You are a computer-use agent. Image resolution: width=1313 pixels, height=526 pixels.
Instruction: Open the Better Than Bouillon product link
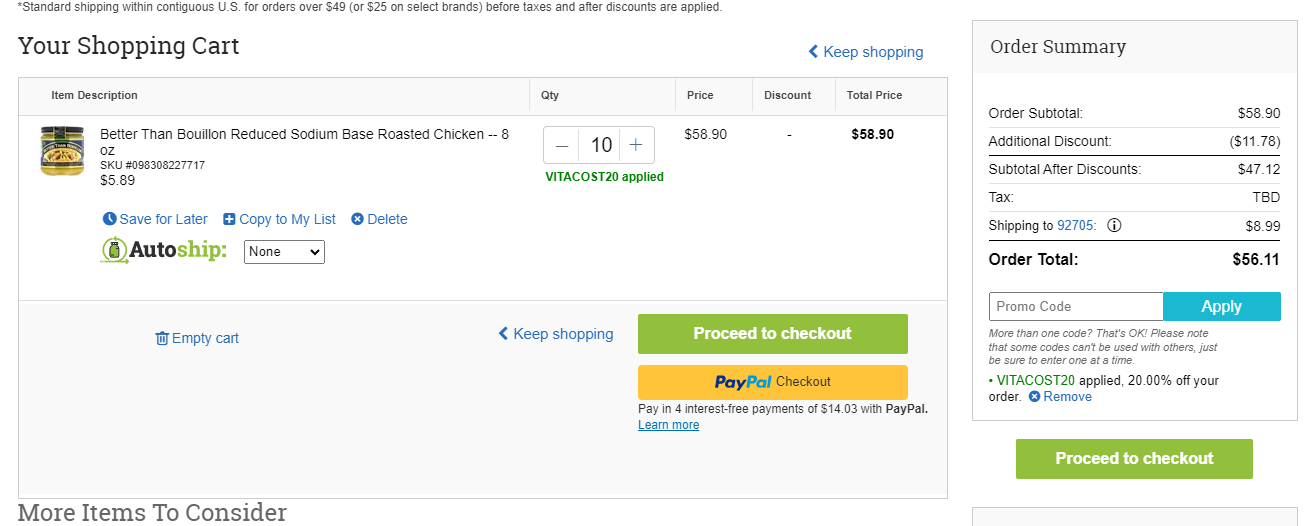(304, 142)
